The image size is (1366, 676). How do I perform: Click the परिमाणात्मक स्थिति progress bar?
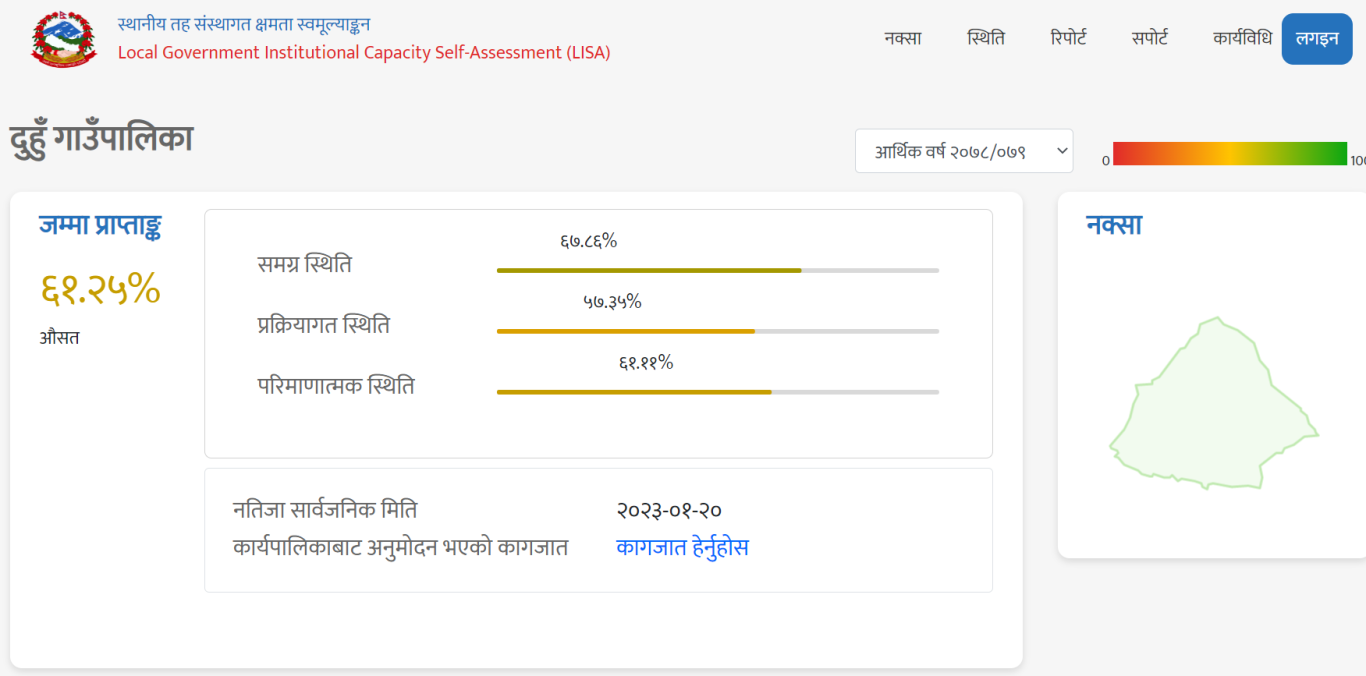point(718,392)
